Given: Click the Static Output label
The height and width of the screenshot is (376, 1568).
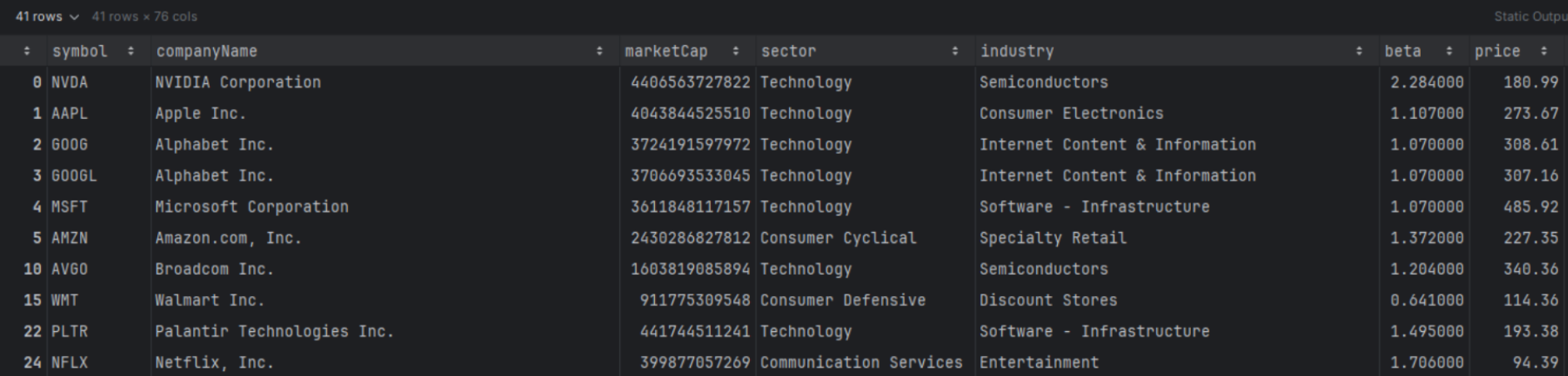Looking at the screenshot, I should [1529, 17].
